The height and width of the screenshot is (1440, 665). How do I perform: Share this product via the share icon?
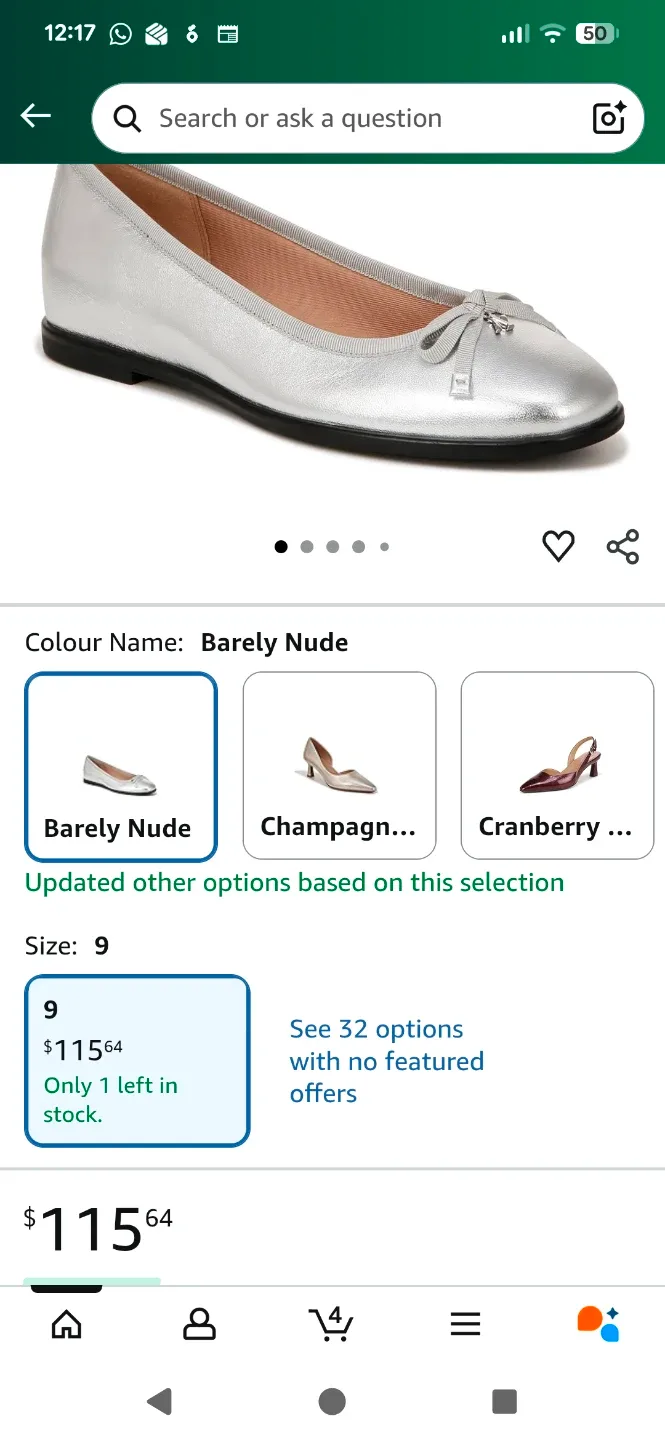(623, 546)
